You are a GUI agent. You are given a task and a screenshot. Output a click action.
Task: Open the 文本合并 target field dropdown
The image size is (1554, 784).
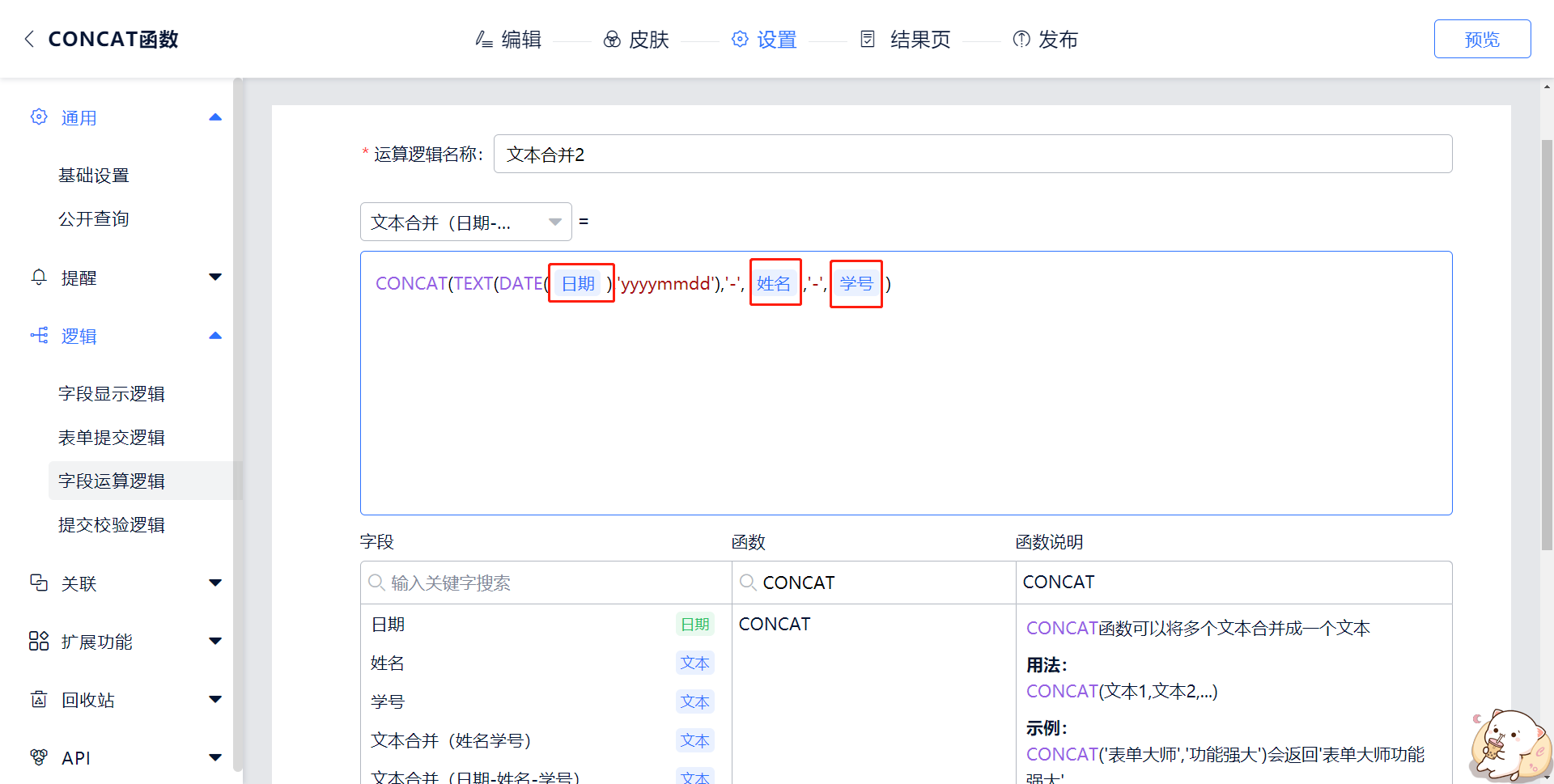[465, 222]
